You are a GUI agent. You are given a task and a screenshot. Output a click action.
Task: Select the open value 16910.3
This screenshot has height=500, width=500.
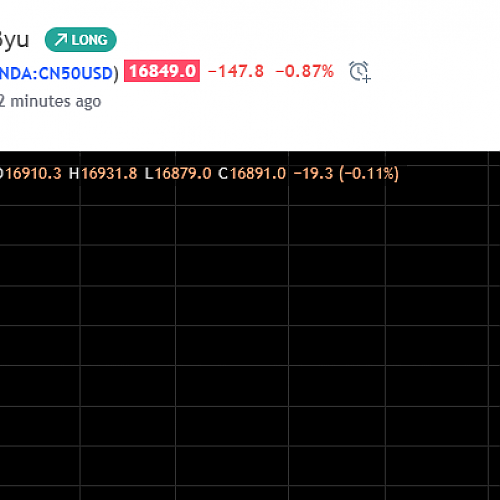33,174
